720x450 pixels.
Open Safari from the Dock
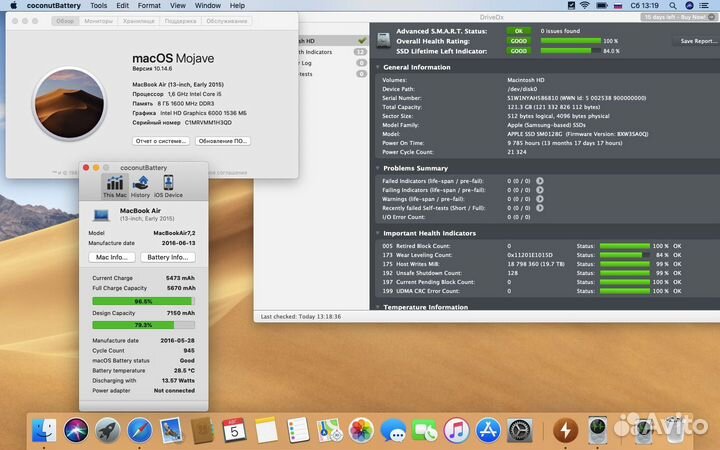tap(140, 430)
